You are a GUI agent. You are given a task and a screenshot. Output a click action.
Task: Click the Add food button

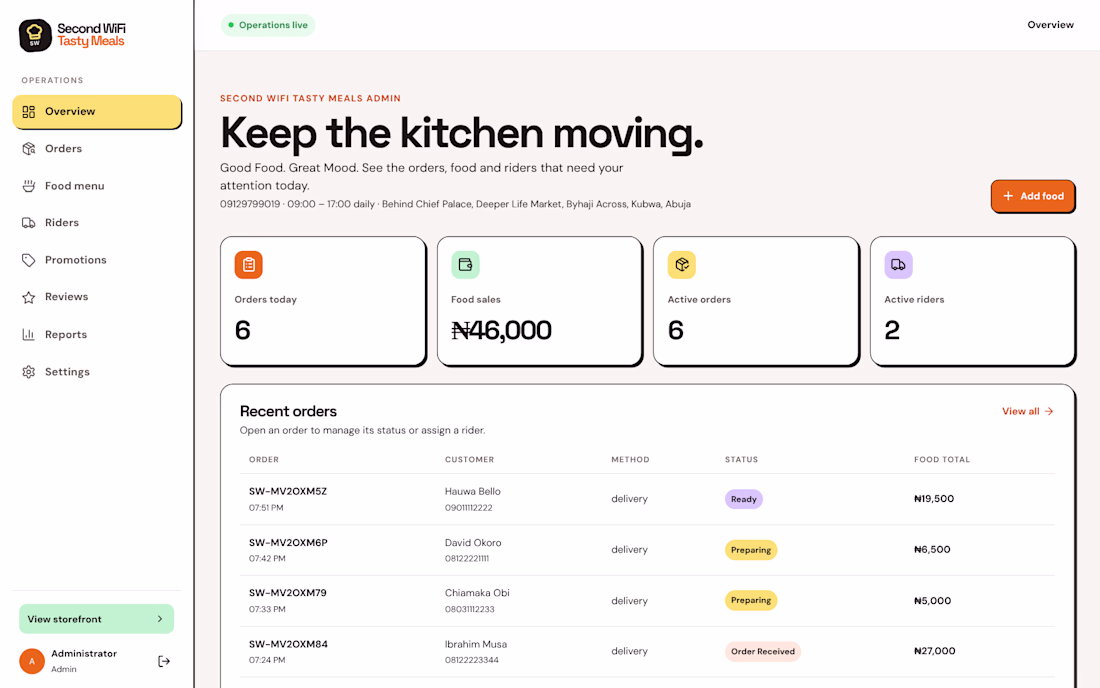point(1033,196)
